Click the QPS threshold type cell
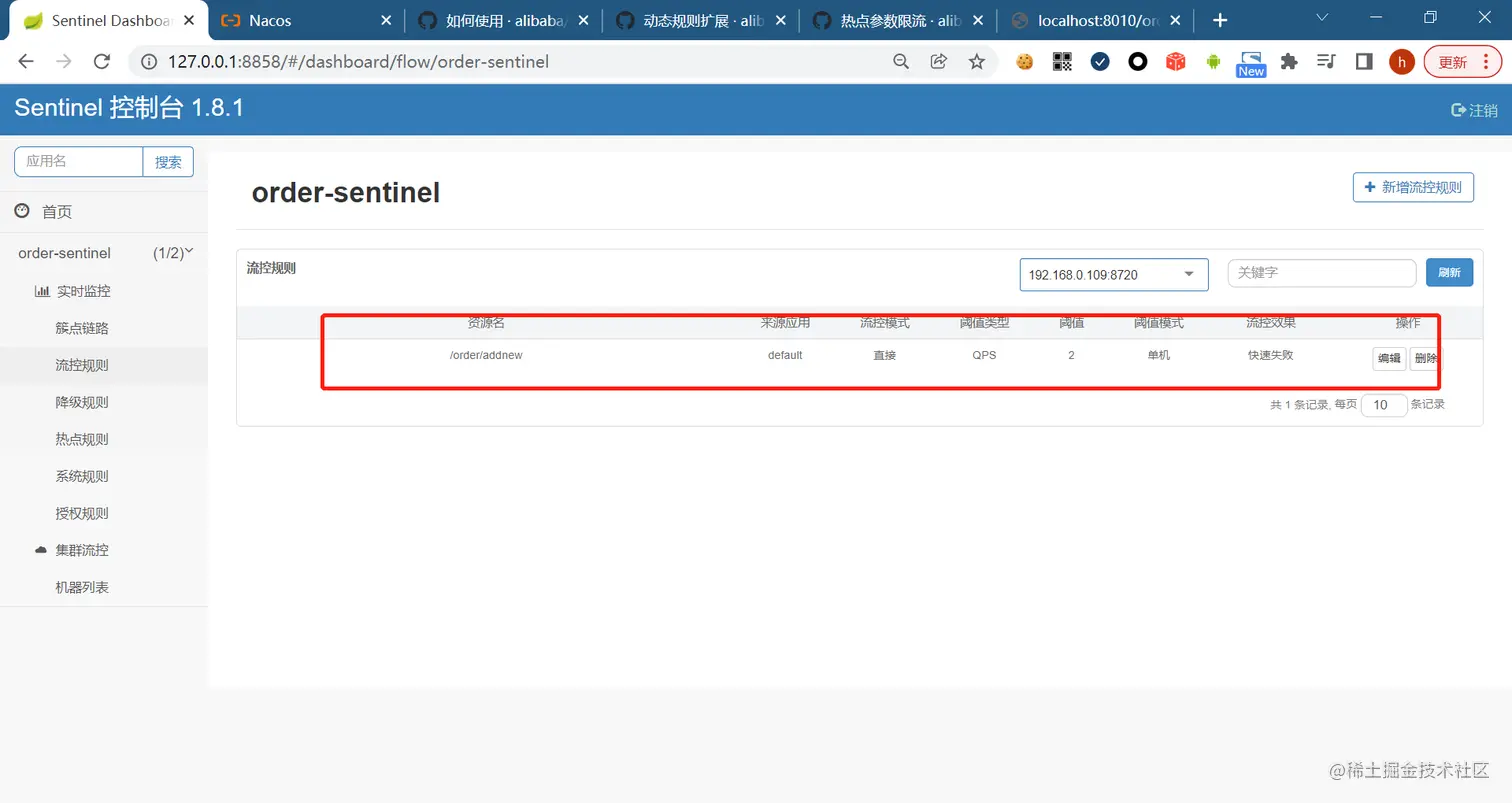The width and height of the screenshot is (1512, 803). pos(984,355)
